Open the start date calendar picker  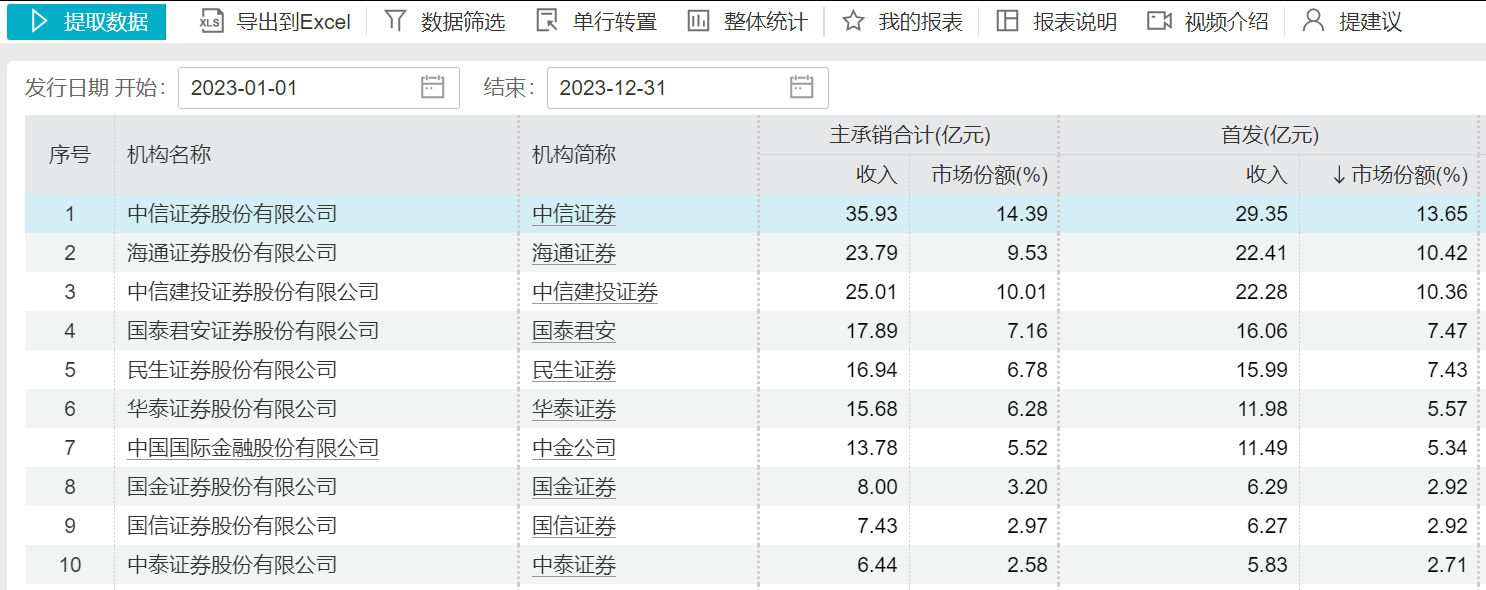tap(432, 87)
